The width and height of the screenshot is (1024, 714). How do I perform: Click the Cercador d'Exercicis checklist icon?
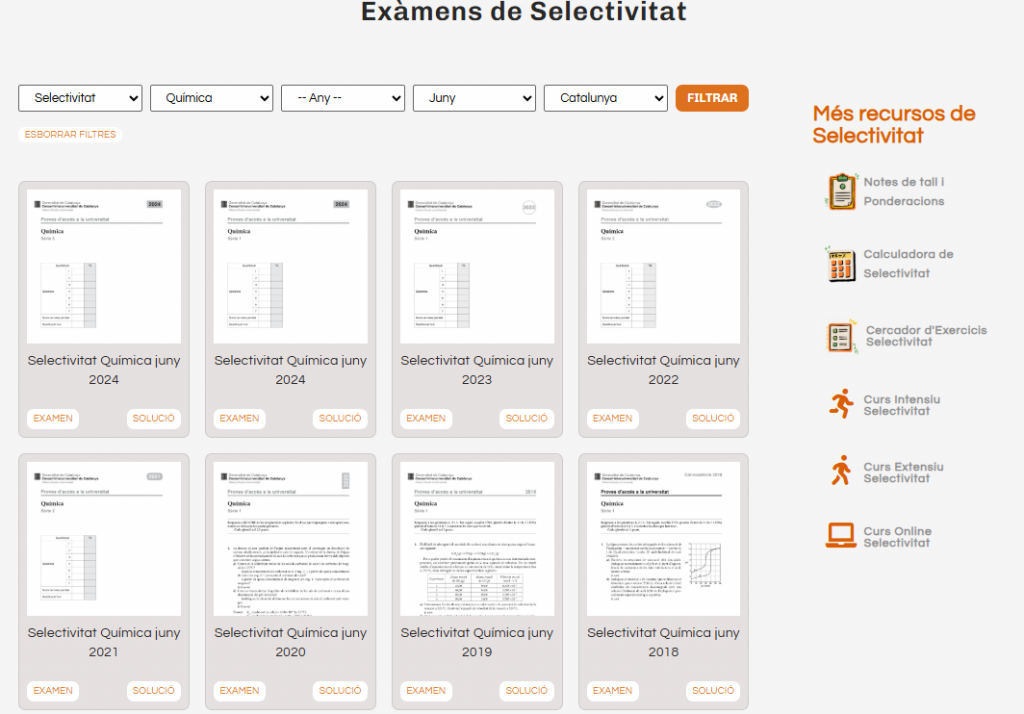(x=842, y=336)
